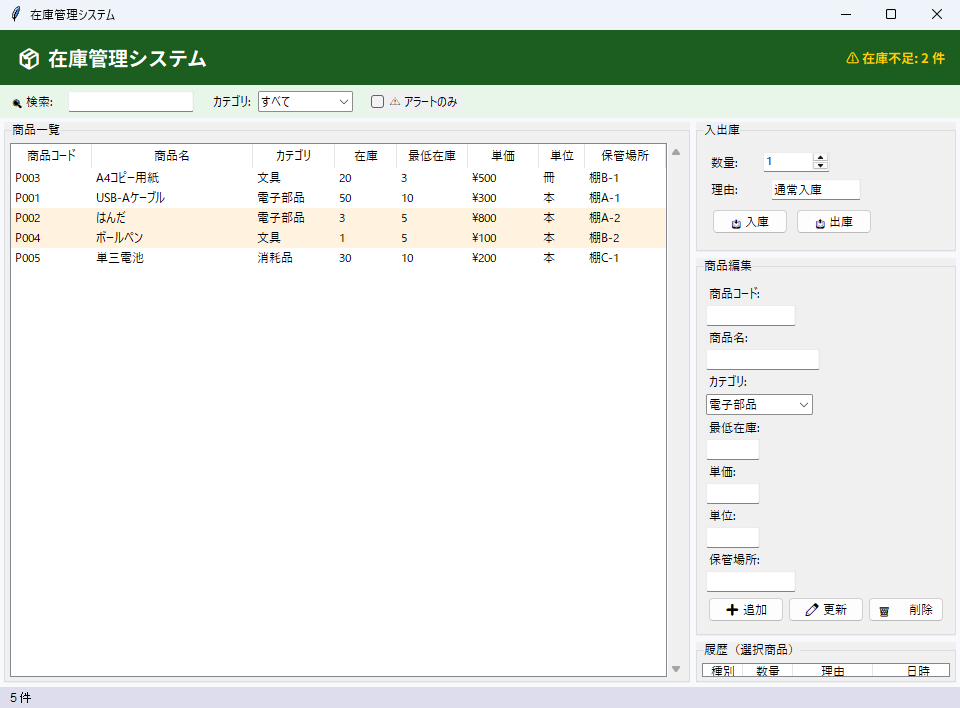This screenshot has height=708, width=960.
Task: Sort by the カテゴリ column header
Action: (293, 156)
